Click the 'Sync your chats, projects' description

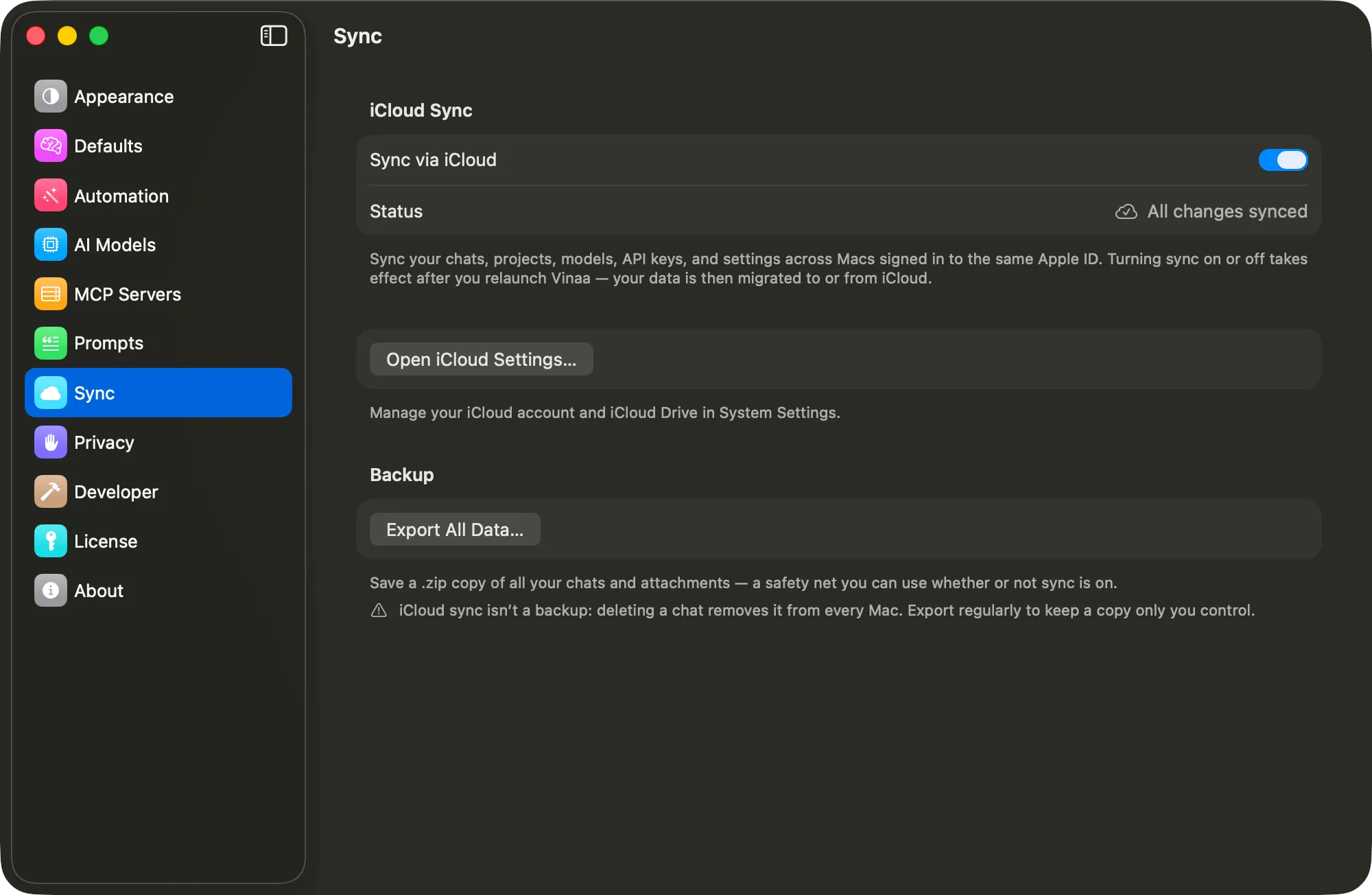(838, 268)
